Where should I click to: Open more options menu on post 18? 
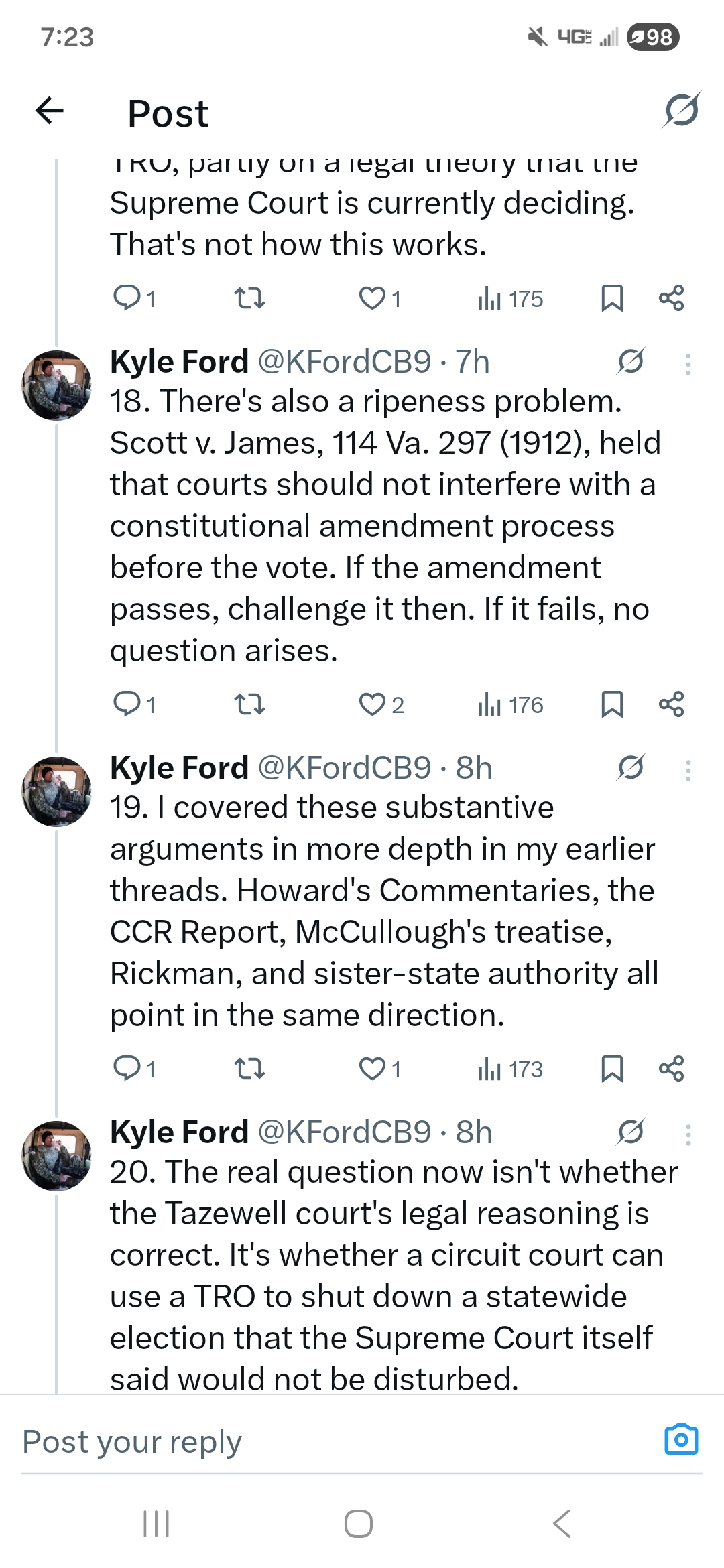(688, 363)
